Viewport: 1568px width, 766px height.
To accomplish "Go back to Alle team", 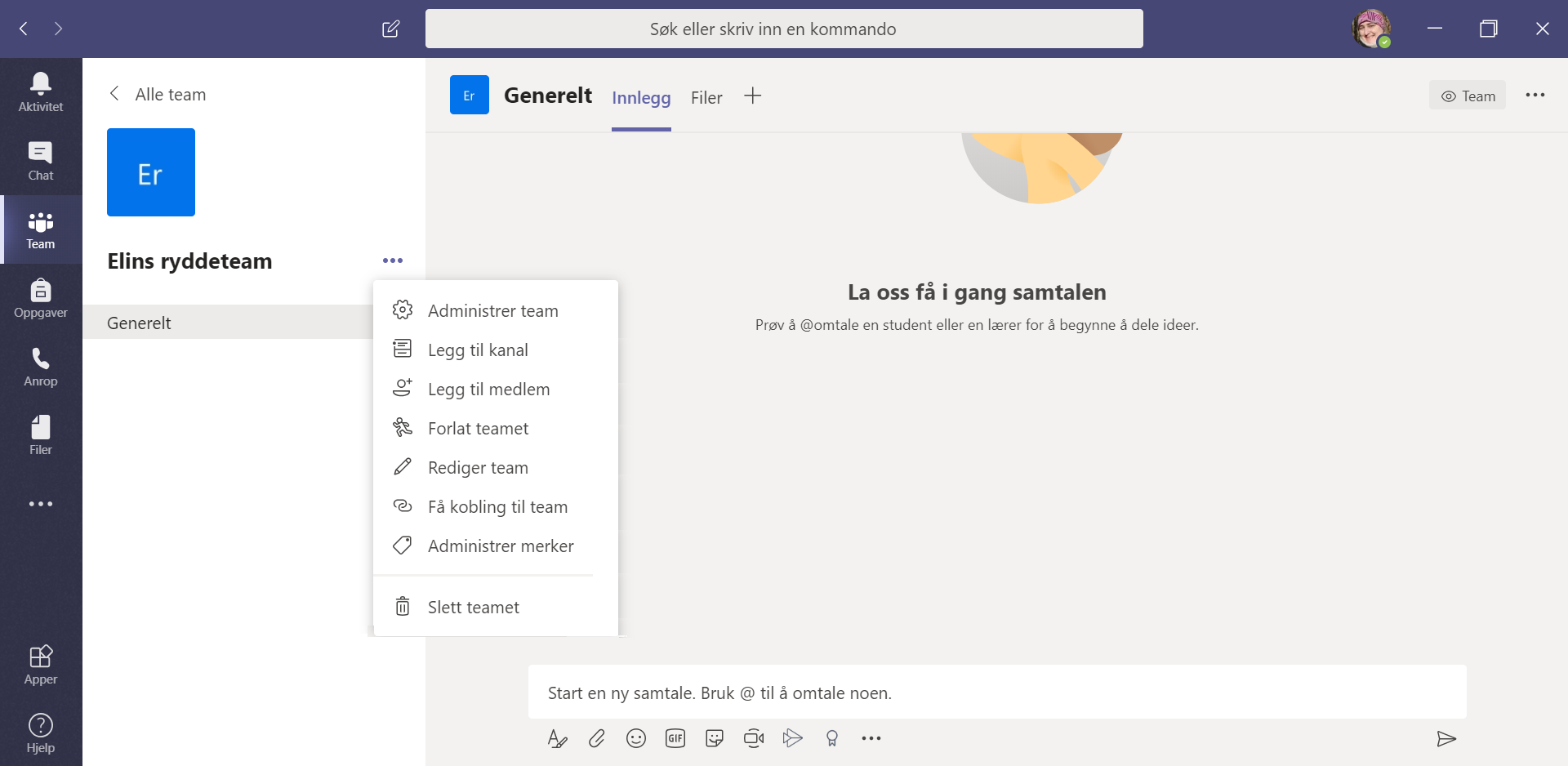I will pos(158,95).
